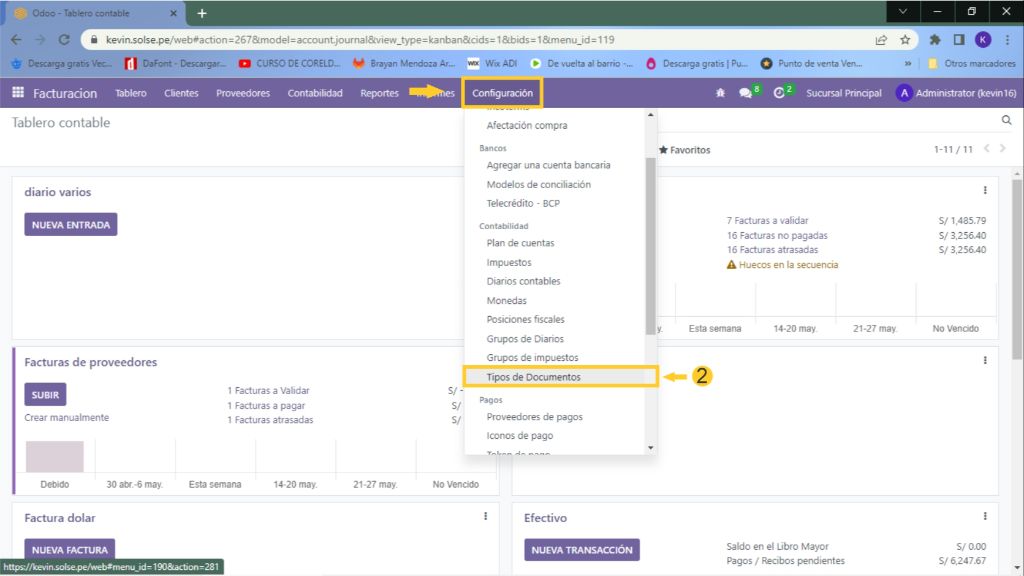Bookmark this page with the star icon
Screen dimensions: 1024x576
click(905, 40)
